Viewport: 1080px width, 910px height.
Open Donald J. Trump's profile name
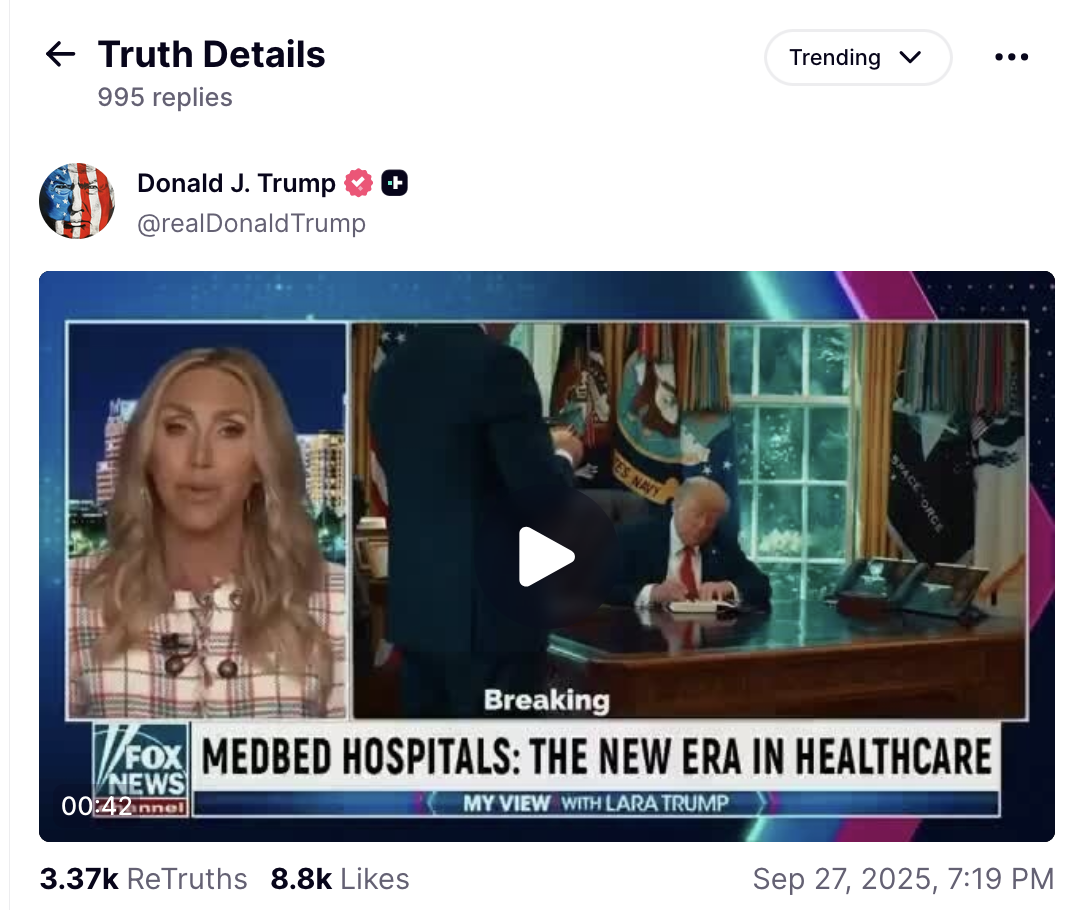coord(236,183)
